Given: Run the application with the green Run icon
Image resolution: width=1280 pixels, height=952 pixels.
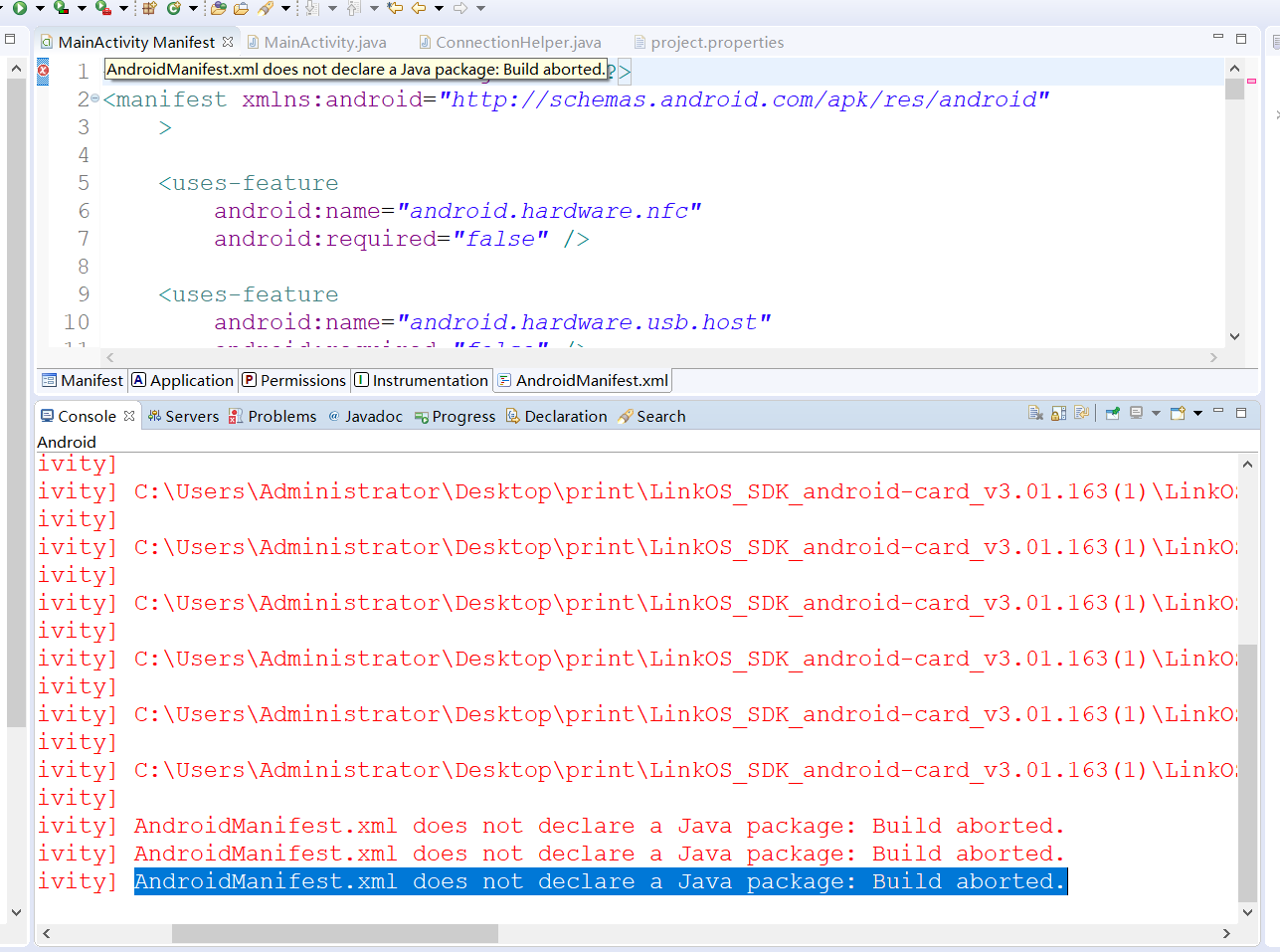Looking at the screenshot, I should pyautogui.click(x=19, y=8).
